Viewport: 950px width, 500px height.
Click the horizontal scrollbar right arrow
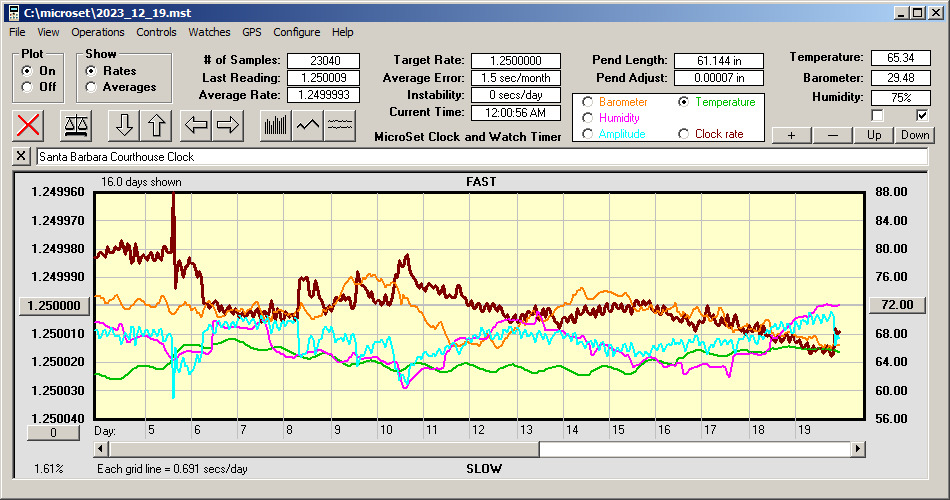[857, 449]
